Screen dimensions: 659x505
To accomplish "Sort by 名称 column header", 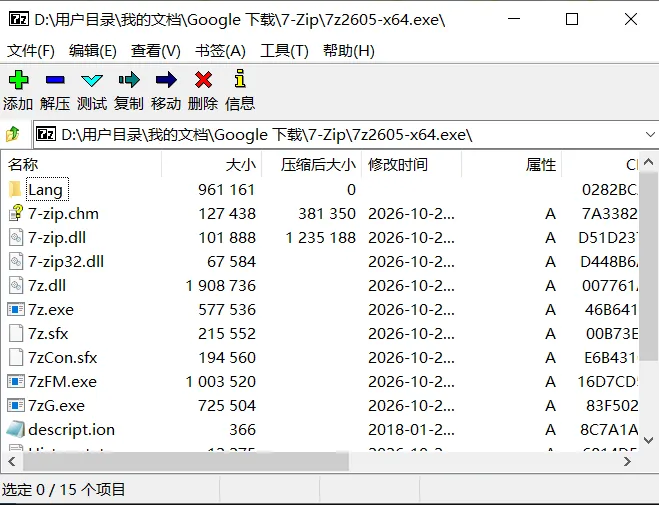I will 82,165.
